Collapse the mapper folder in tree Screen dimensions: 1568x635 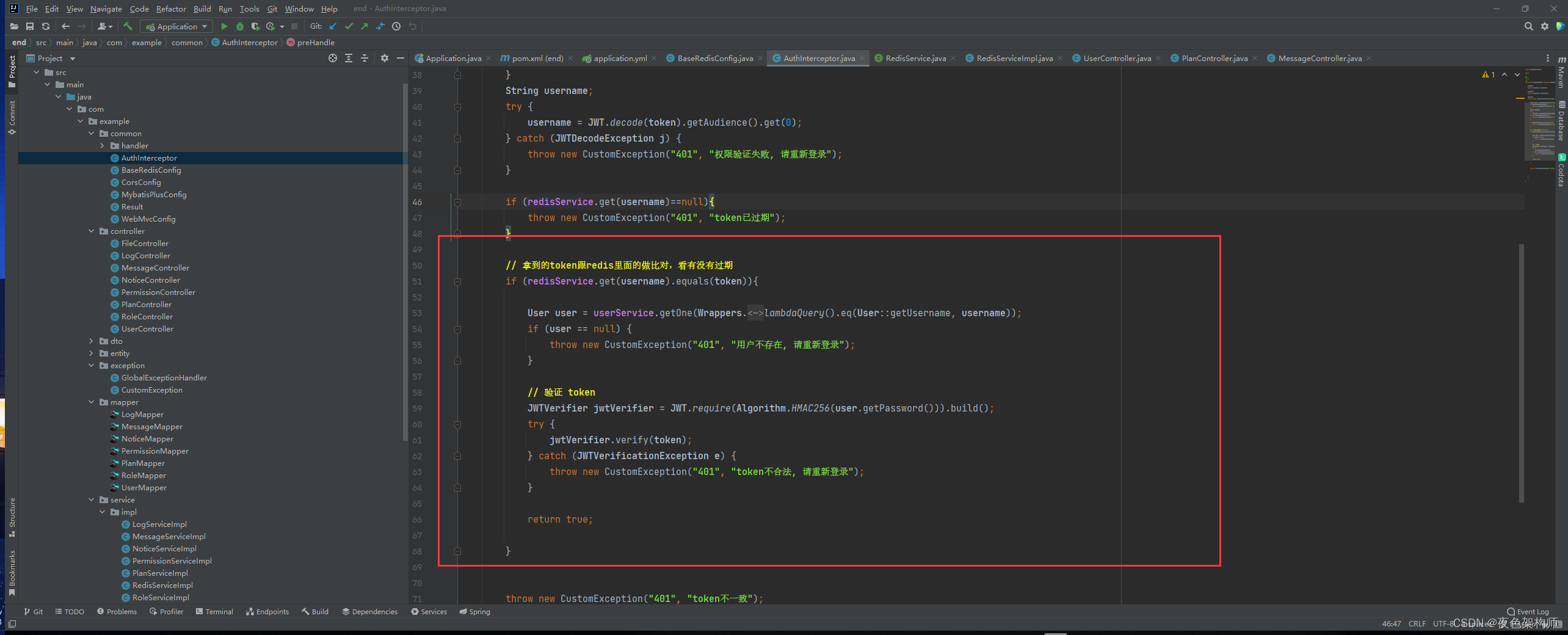point(91,402)
